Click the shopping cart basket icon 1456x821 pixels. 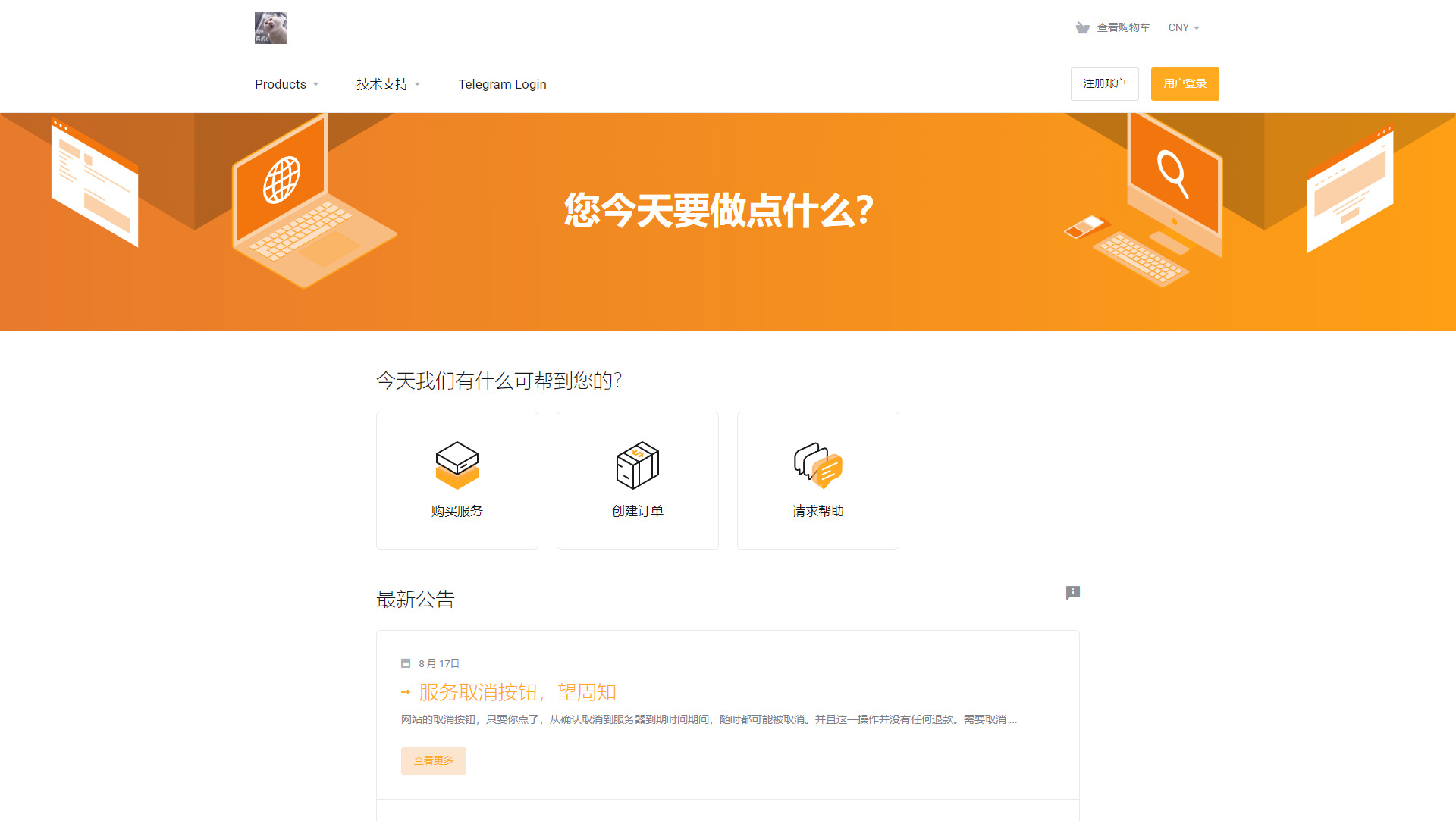[1082, 28]
